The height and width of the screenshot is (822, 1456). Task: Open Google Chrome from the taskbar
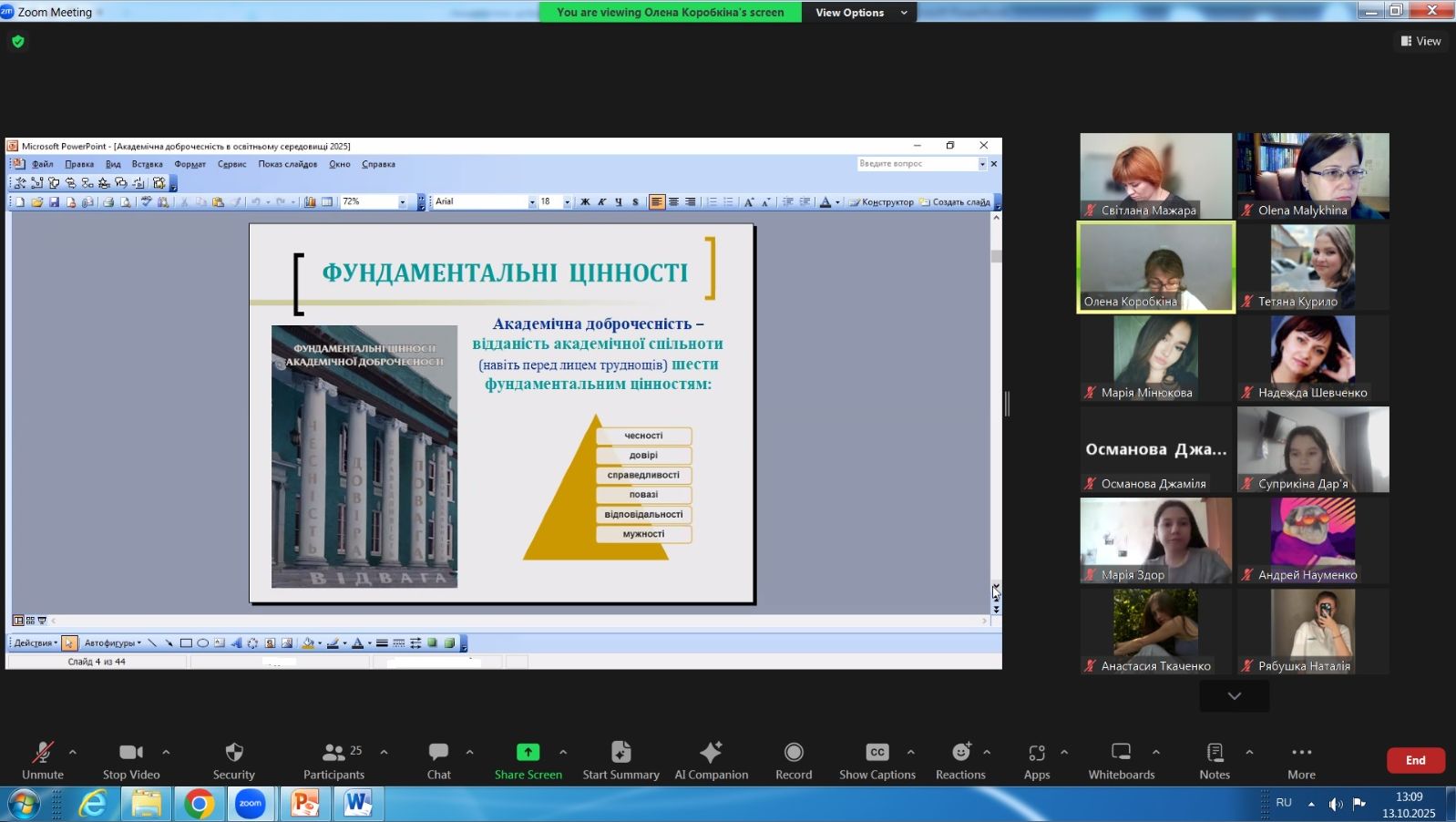tap(199, 804)
